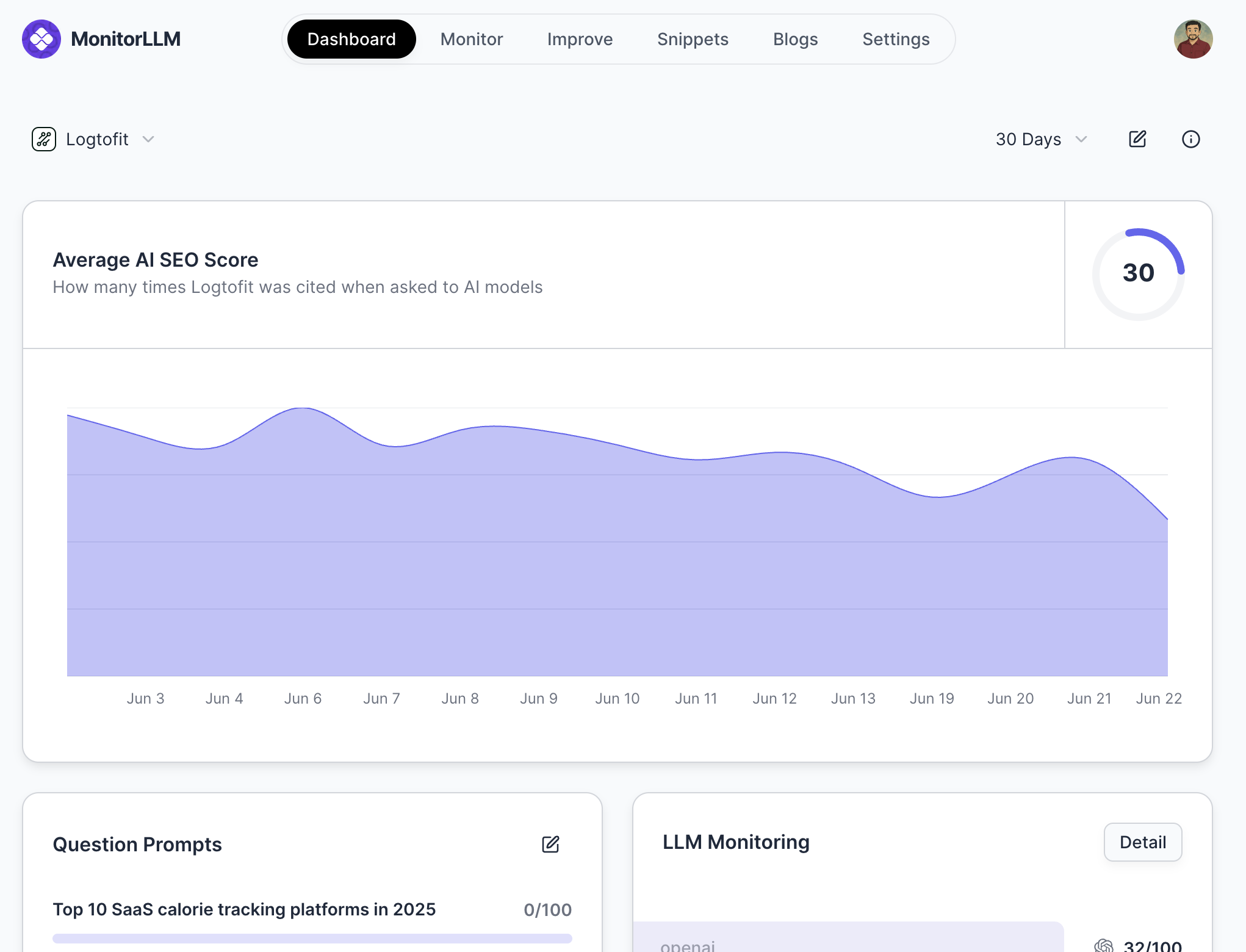
Task: Switch to the Monitor tab
Action: tap(472, 39)
